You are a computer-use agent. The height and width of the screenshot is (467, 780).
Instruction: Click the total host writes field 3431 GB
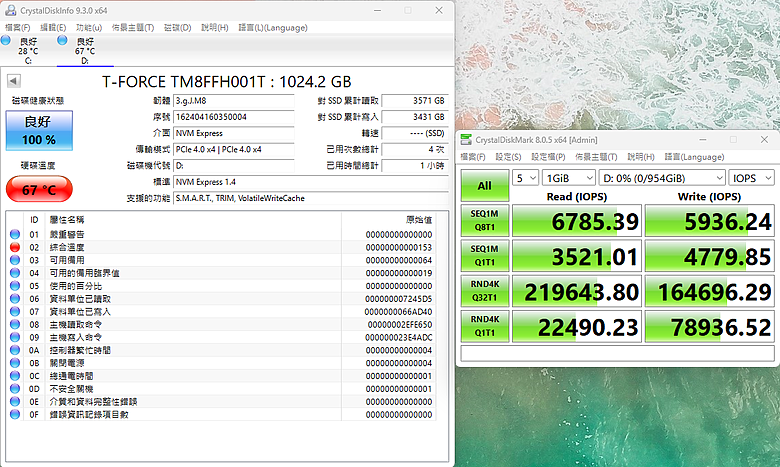coord(415,117)
